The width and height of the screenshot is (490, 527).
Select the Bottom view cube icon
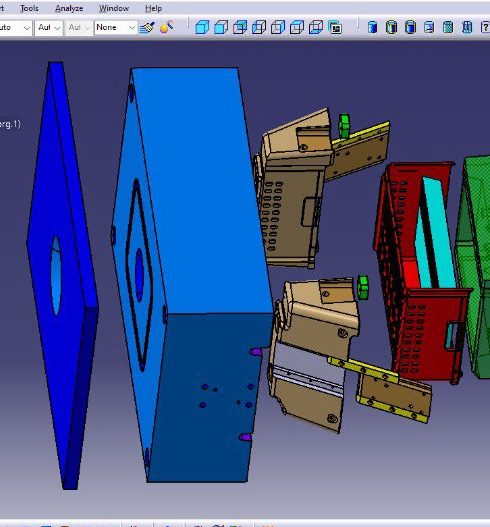[x=316, y=27]
